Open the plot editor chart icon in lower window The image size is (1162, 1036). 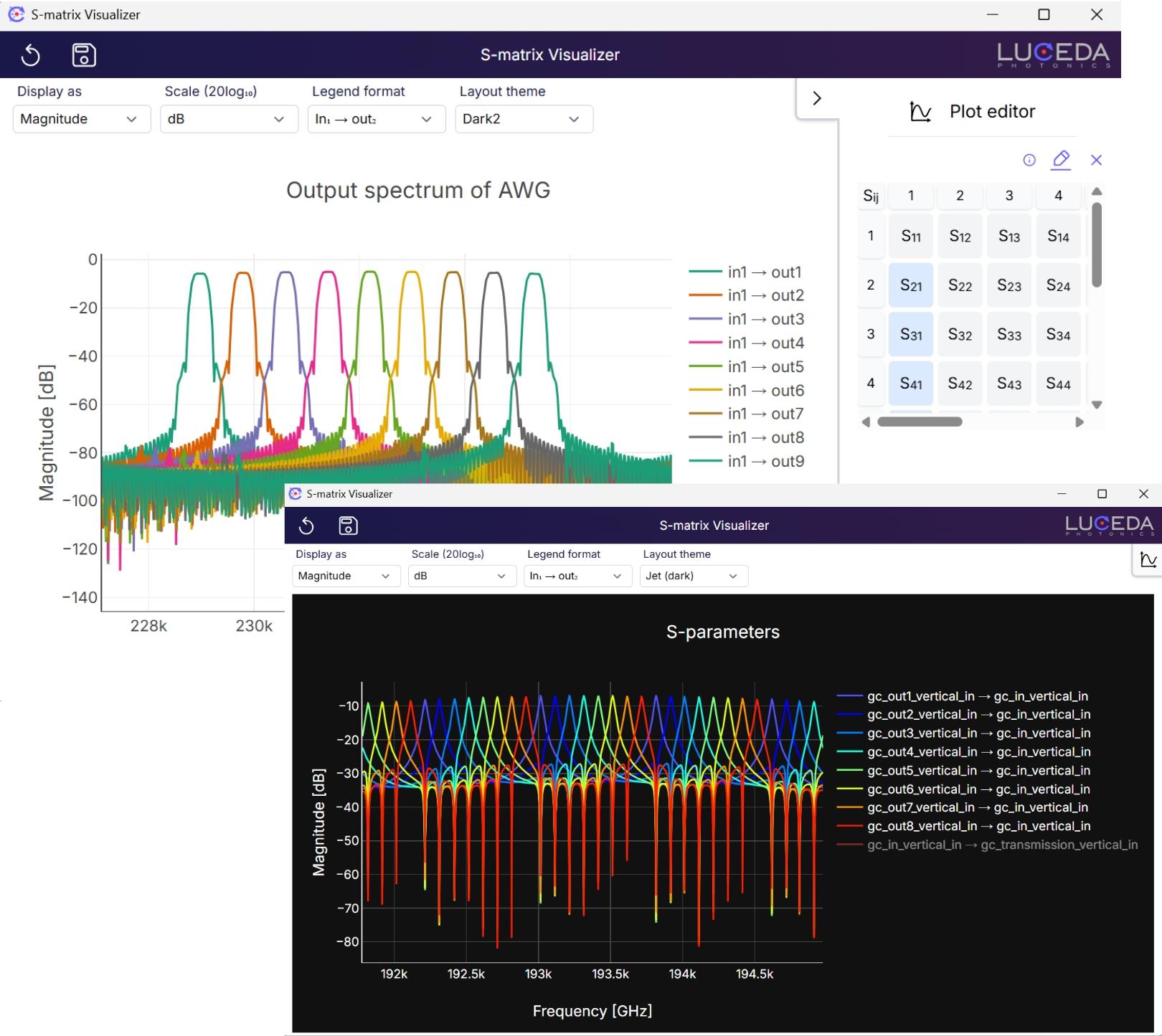(x=1148, y=560)
